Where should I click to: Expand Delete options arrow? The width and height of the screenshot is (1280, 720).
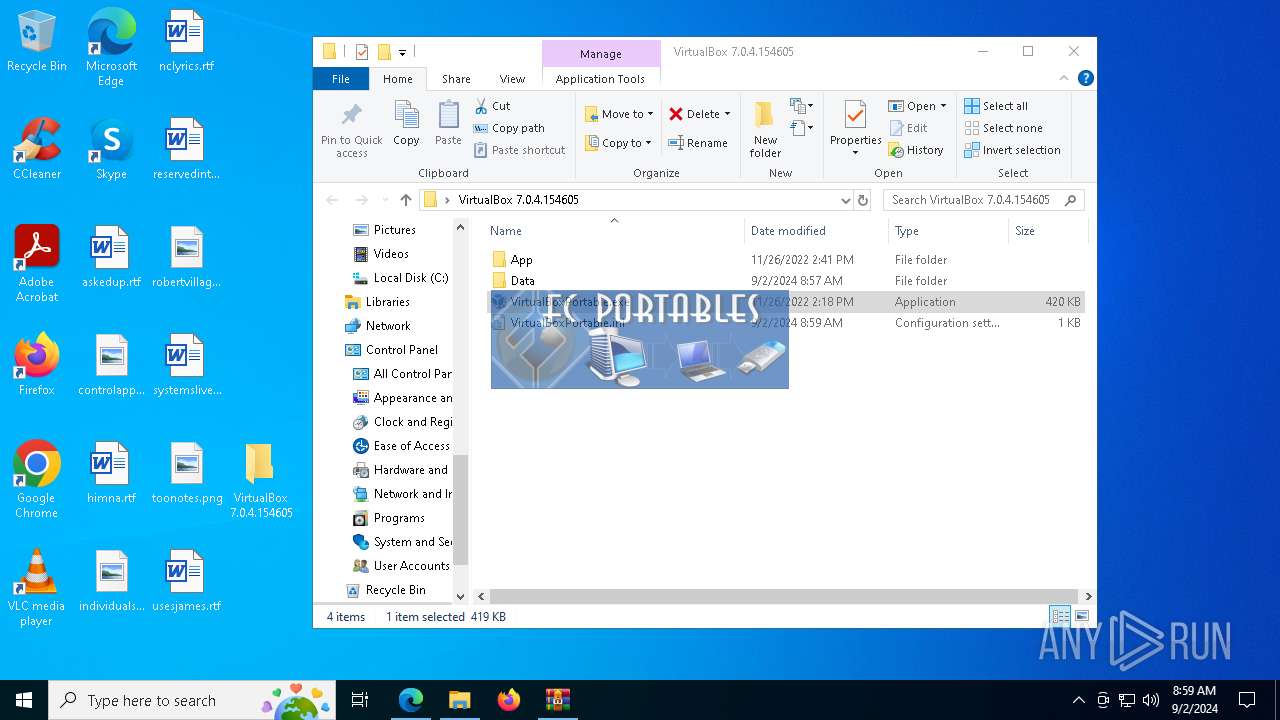(x=727, y=114)
